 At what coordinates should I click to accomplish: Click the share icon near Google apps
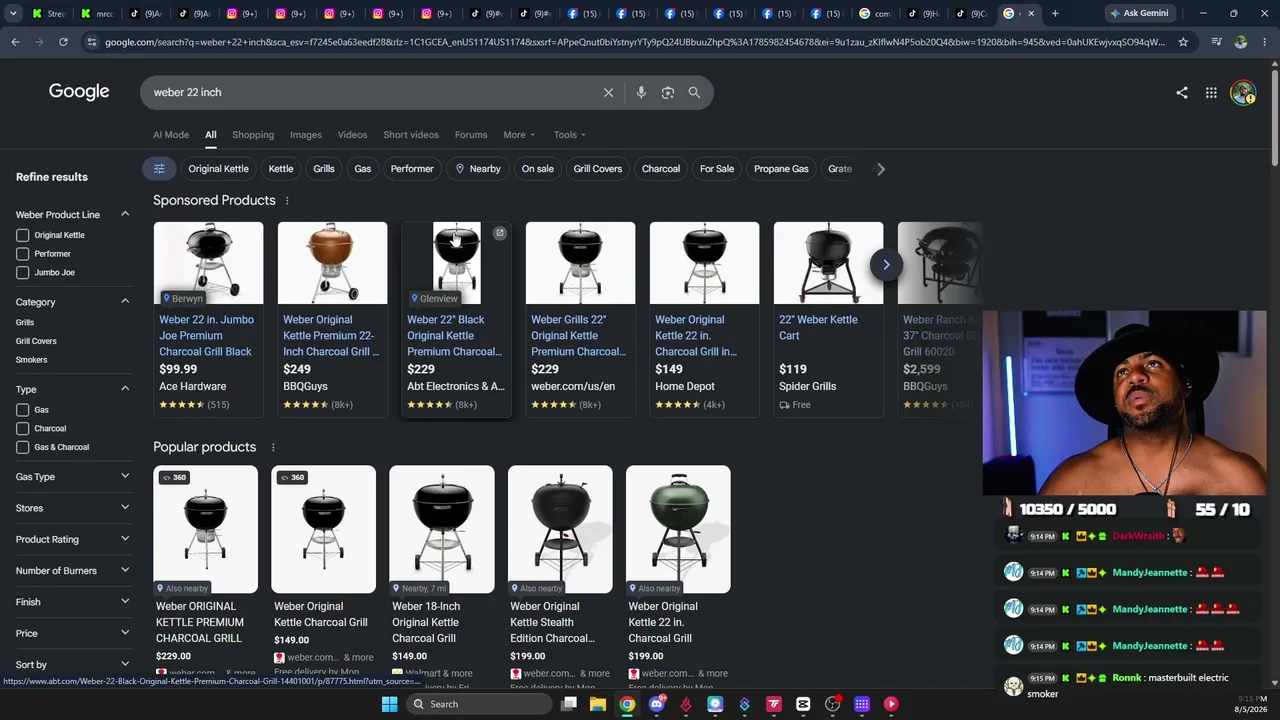pos(1182,92)
